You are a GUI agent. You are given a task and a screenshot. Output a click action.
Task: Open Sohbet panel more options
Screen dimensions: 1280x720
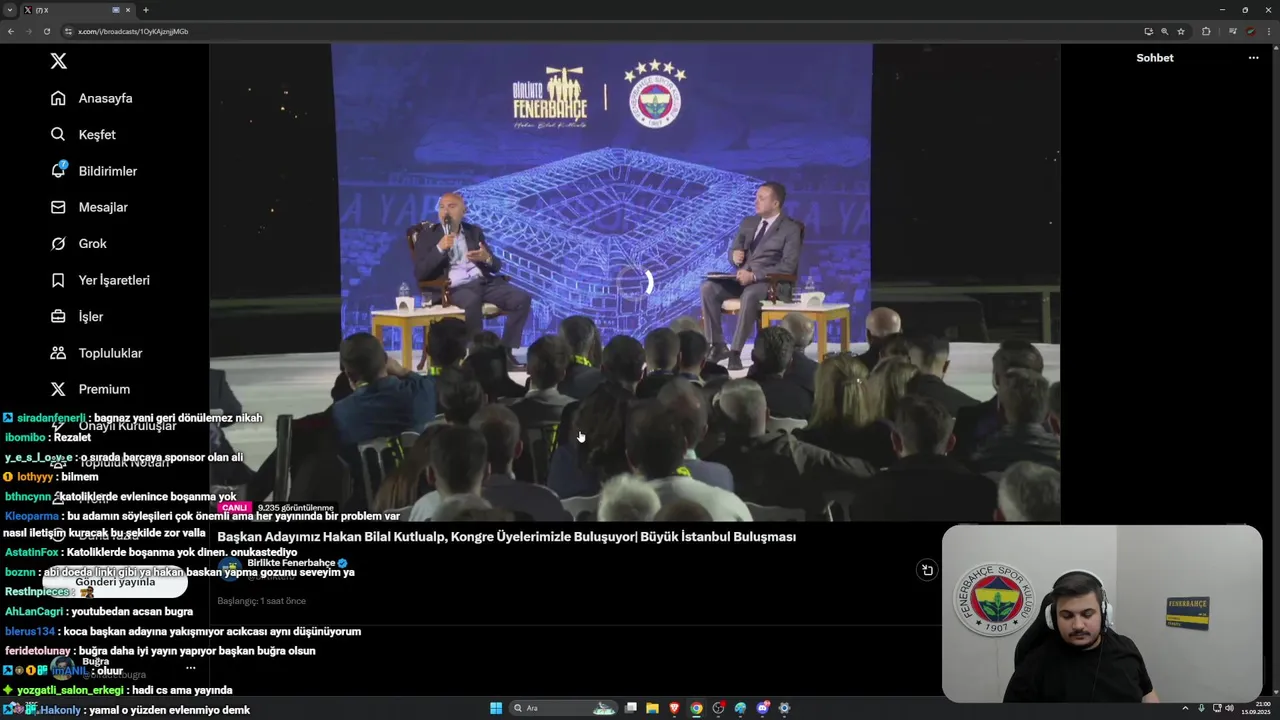pos(1253,58)
